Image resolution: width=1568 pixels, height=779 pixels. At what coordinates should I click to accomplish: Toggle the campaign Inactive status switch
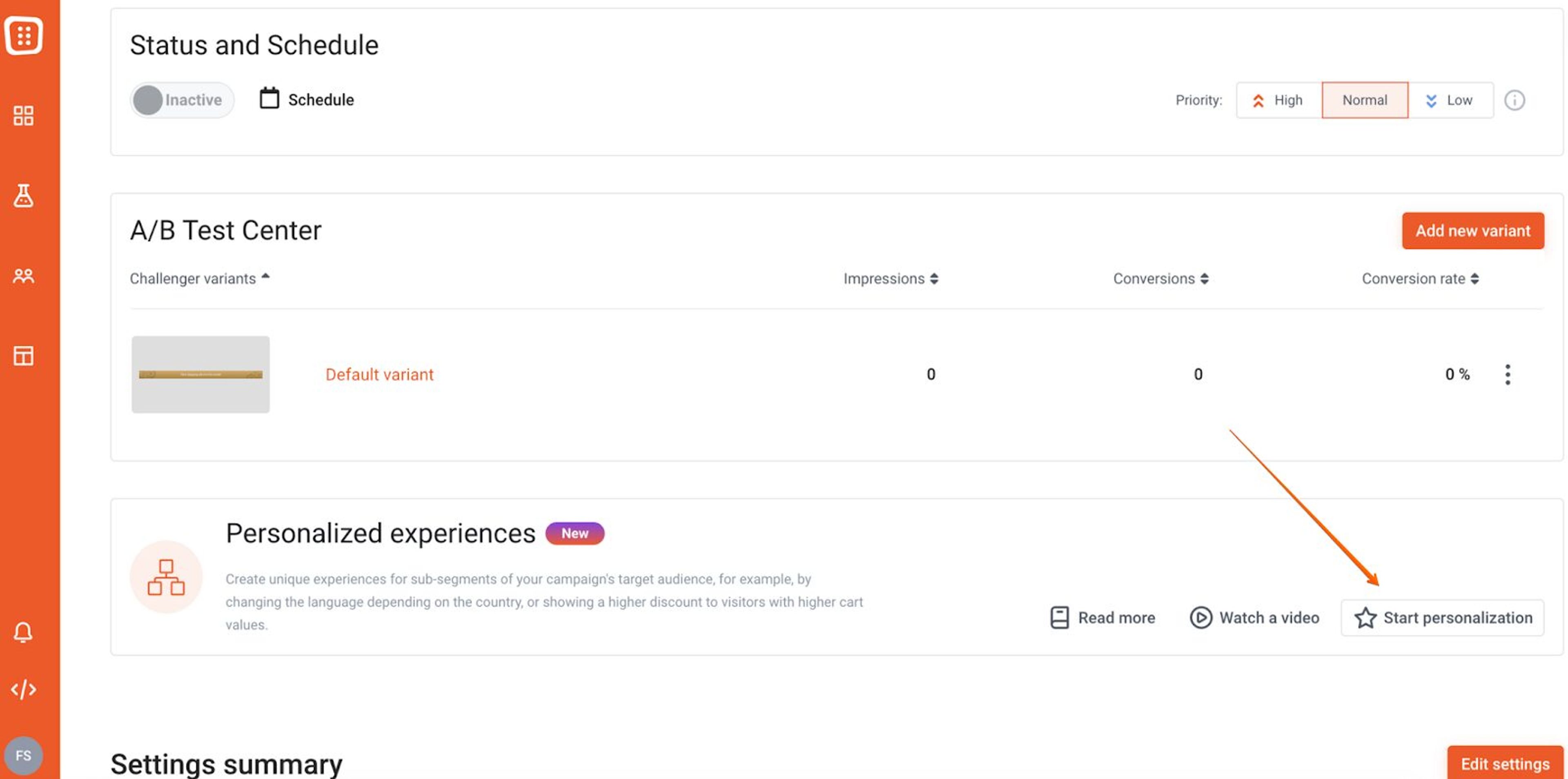tap(181, 99)
